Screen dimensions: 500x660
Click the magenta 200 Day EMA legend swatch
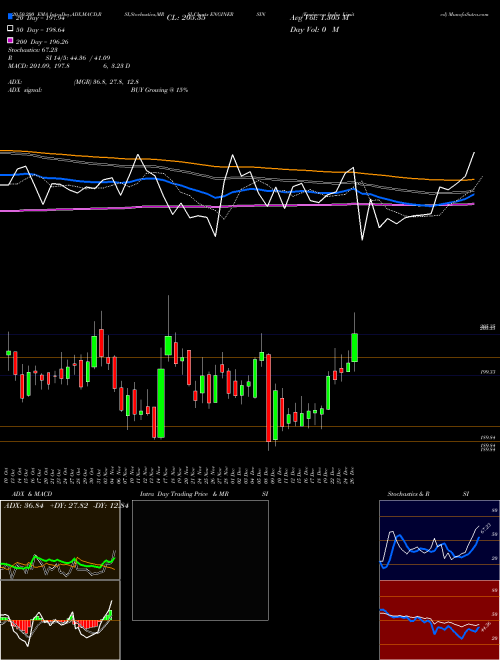click(10, 41)
